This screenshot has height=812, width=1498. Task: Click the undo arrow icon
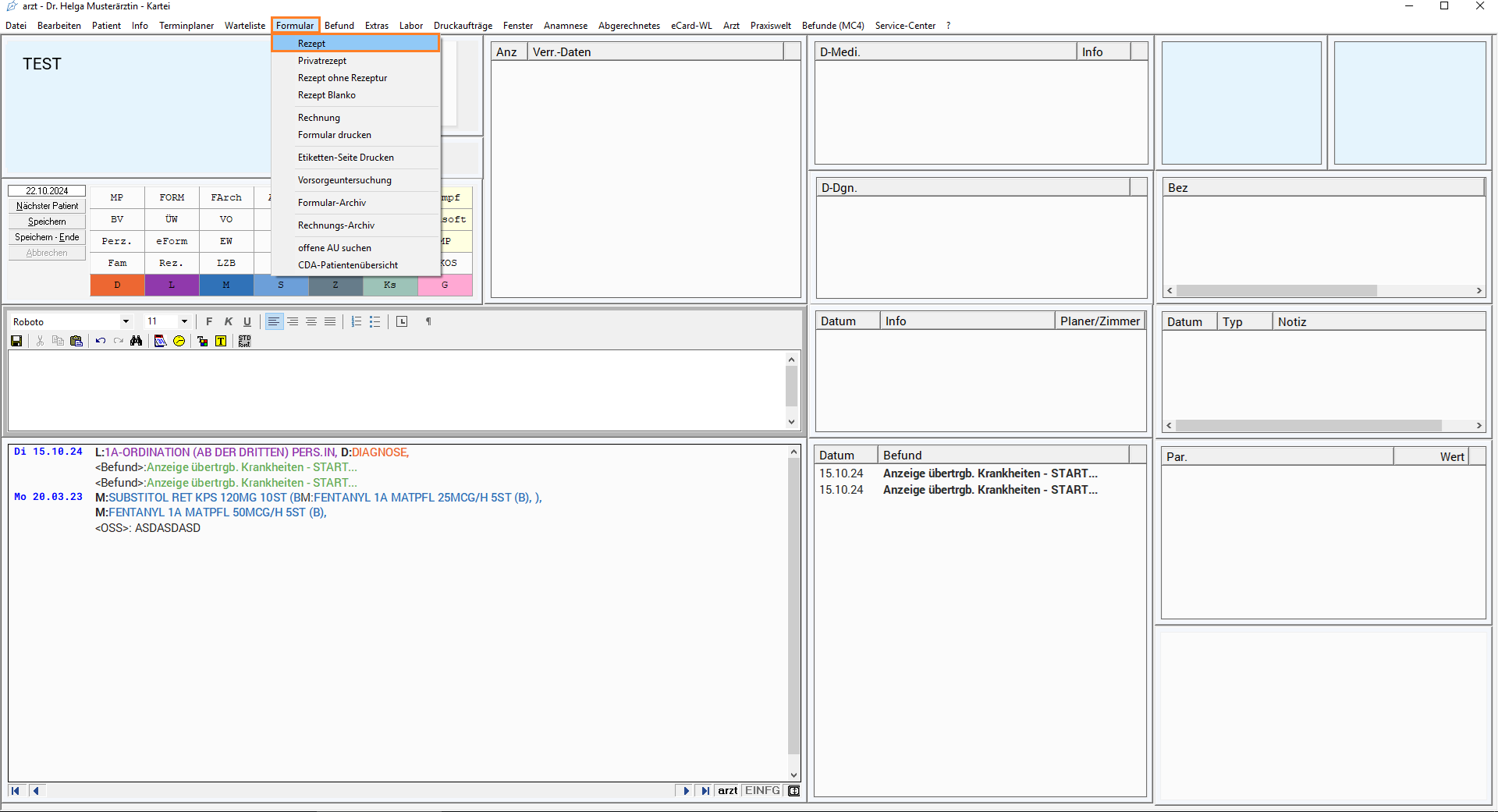point(101,341)
